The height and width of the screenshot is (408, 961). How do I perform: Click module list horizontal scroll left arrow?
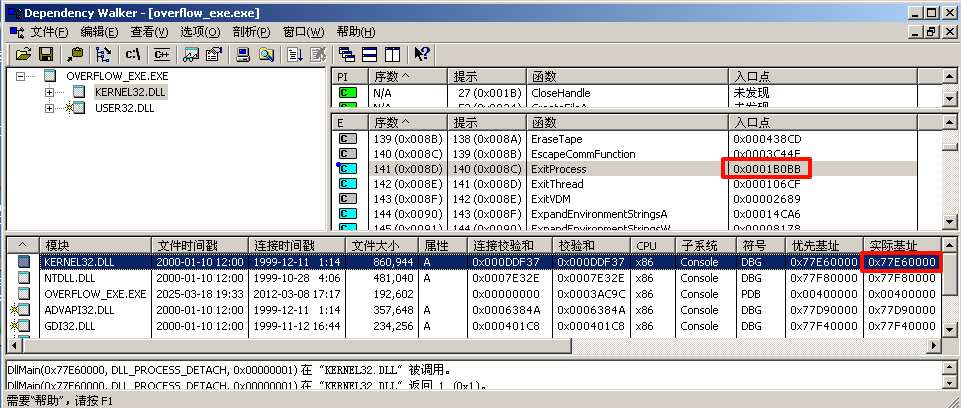(x=13, y=346)
